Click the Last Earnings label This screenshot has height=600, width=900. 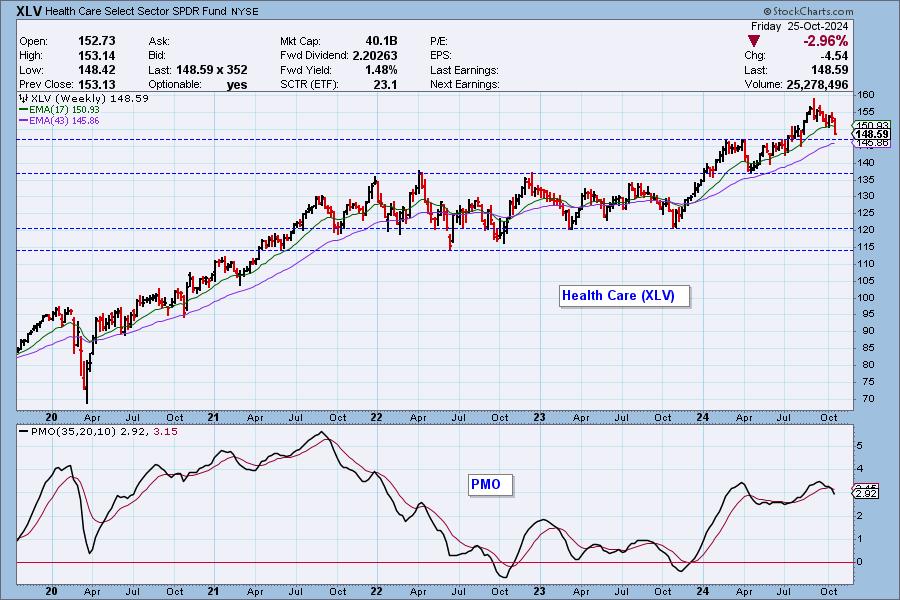[x=464, y=70]
